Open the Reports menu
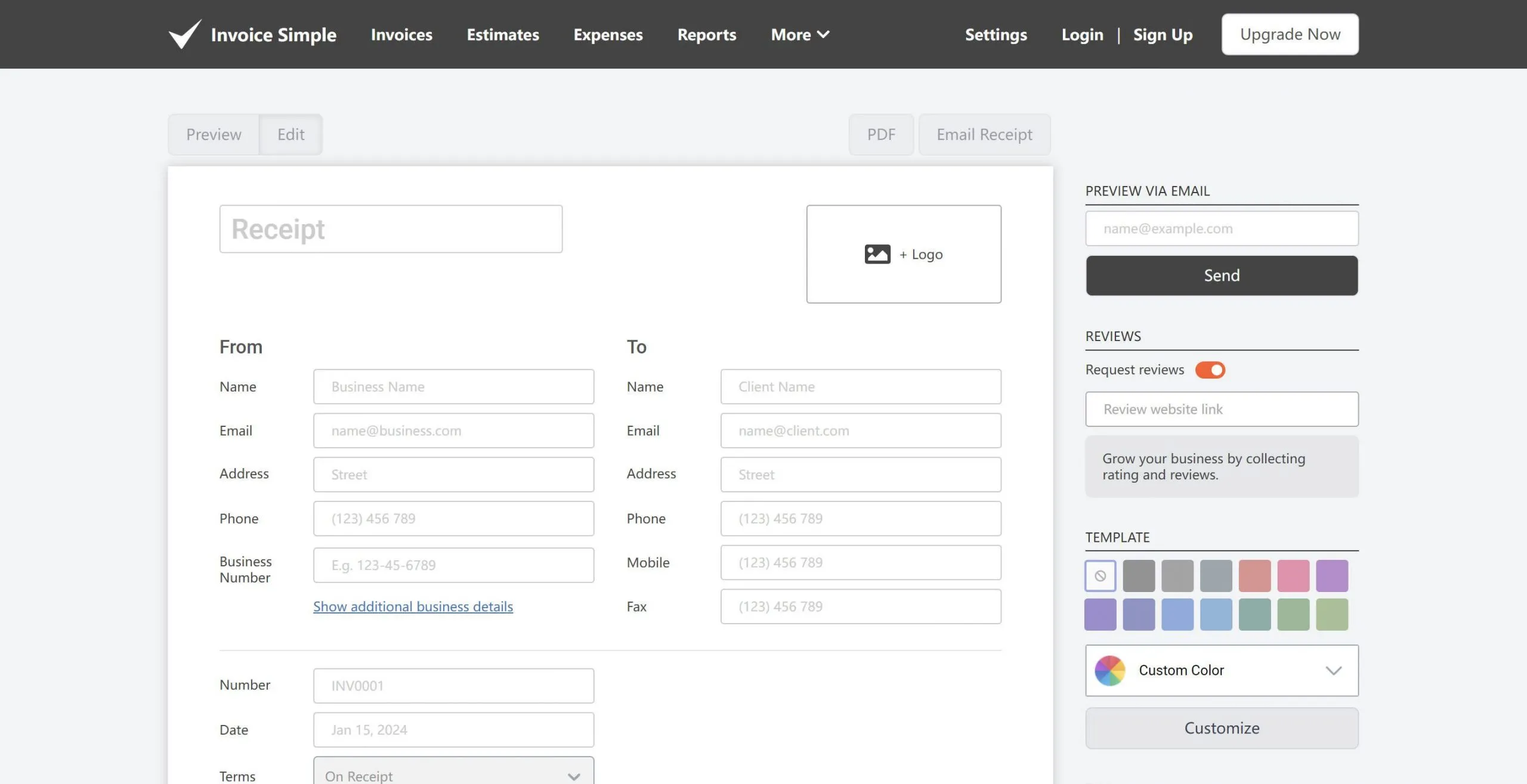 [706, 35]
